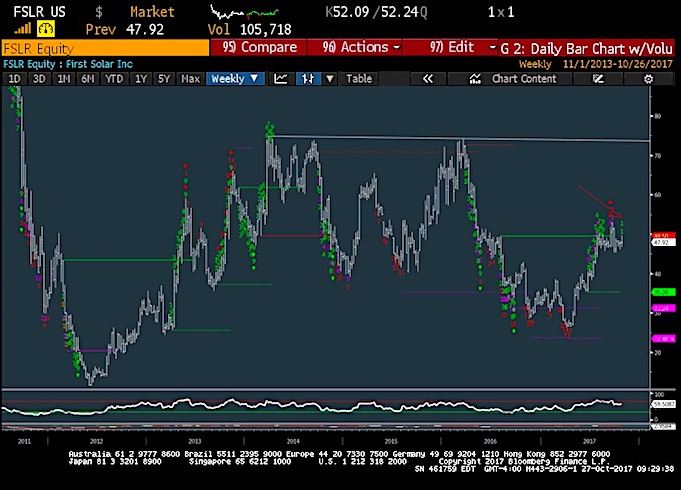Select the 1D time range

tap(14, 78)
